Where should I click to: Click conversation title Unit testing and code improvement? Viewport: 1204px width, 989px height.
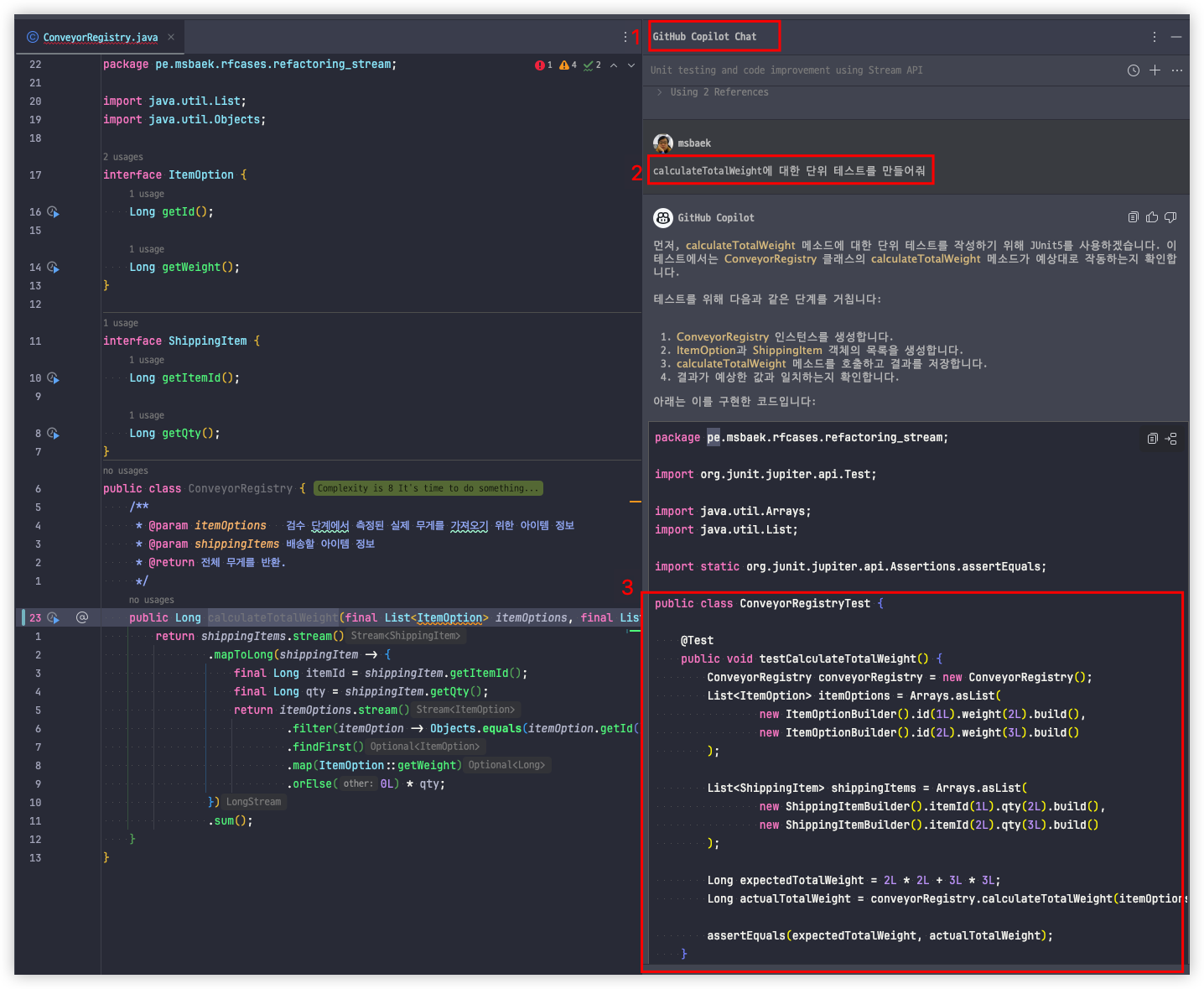point(786,70)
